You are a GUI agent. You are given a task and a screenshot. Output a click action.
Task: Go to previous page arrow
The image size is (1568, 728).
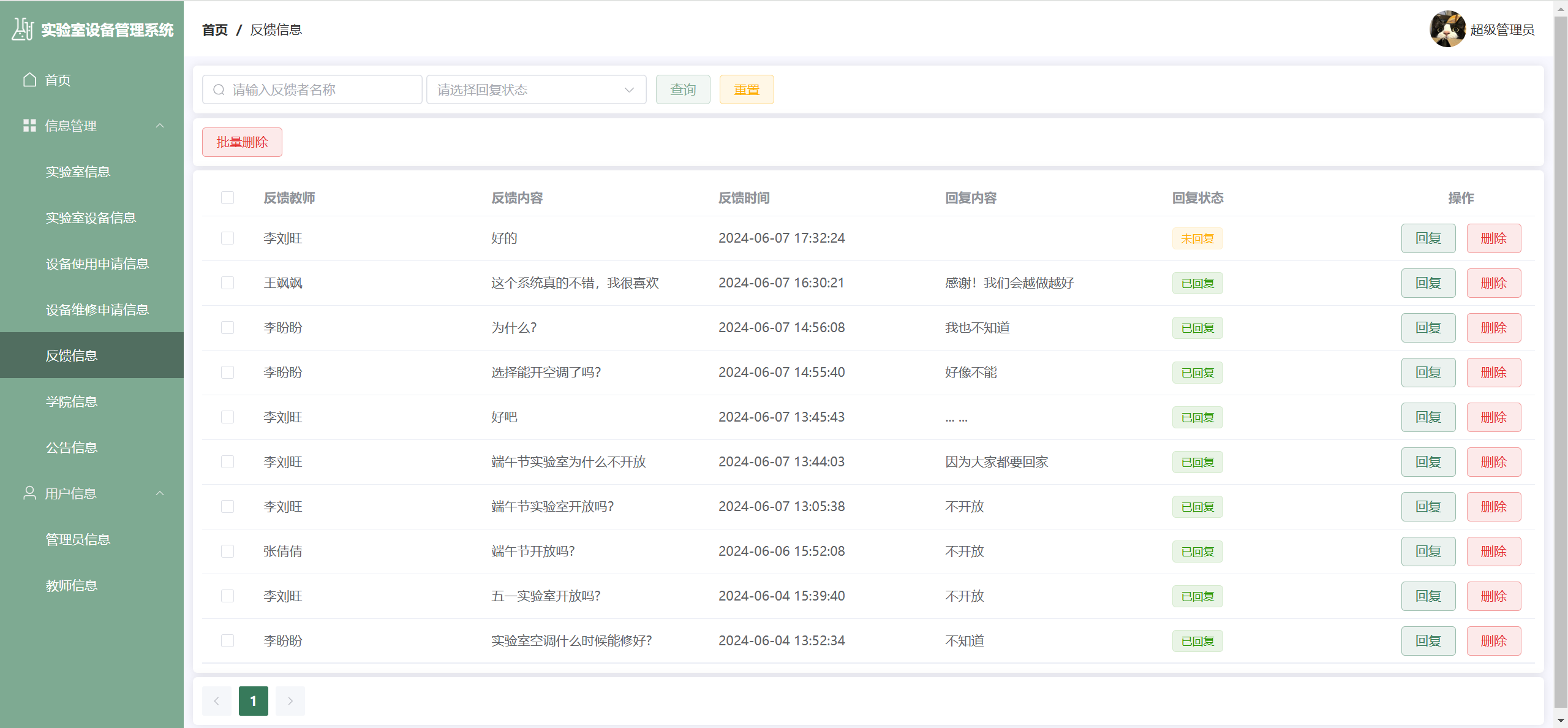[216, 701]
